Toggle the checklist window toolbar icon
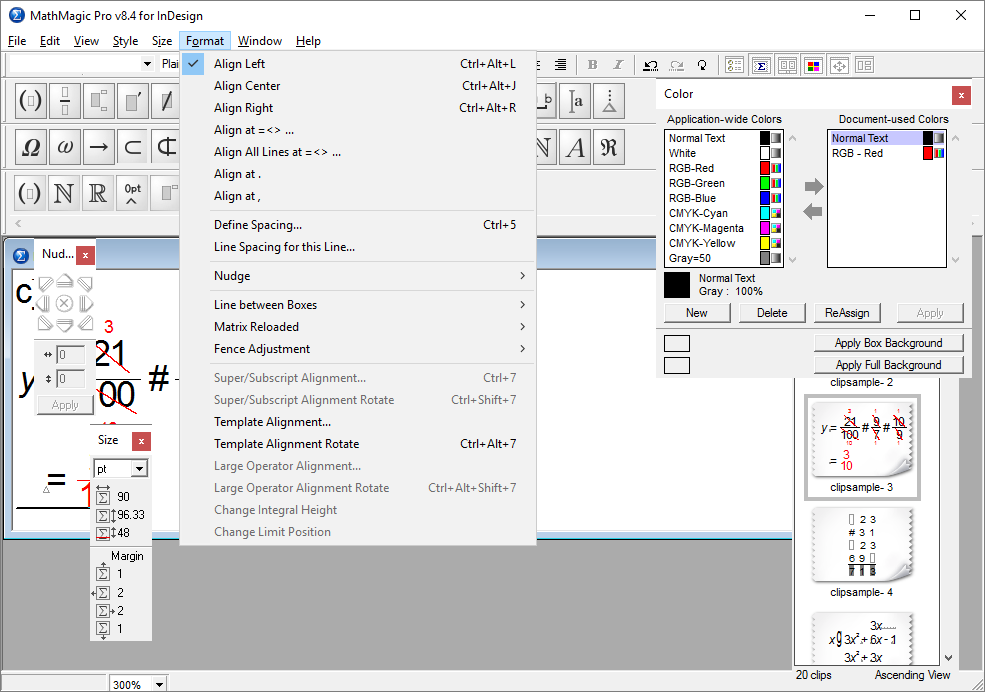The width and height of the screenshot is (985, 692). [x=734, y=65]
